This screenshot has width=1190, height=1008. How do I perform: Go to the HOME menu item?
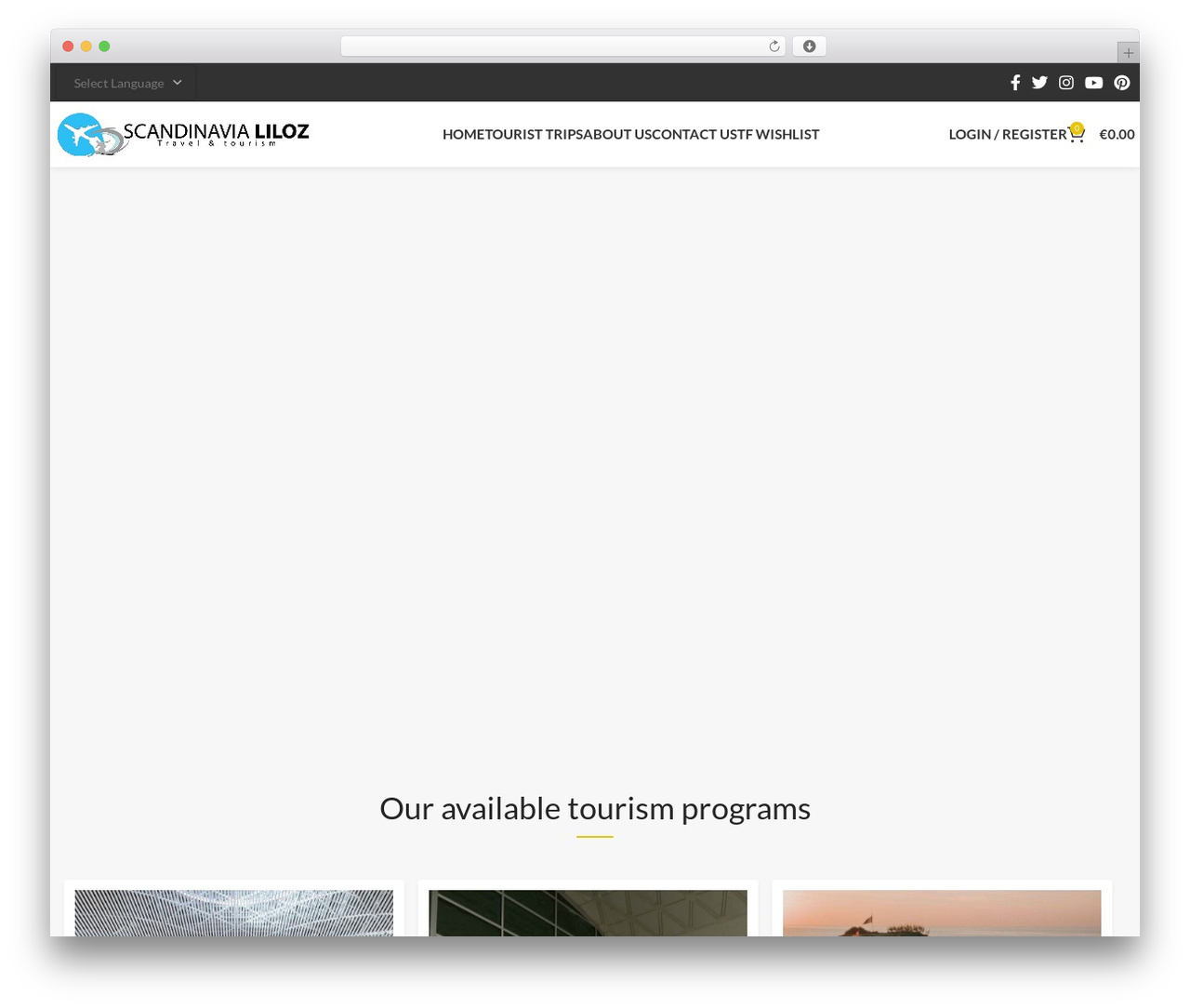tap(464, 134)
